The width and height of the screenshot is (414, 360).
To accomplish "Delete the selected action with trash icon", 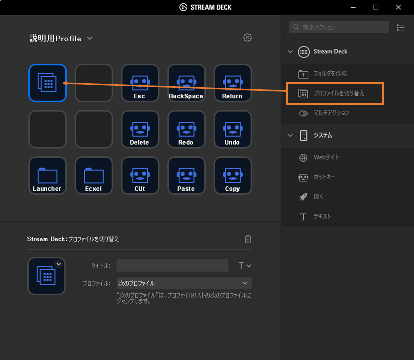I will coord(248,239).
